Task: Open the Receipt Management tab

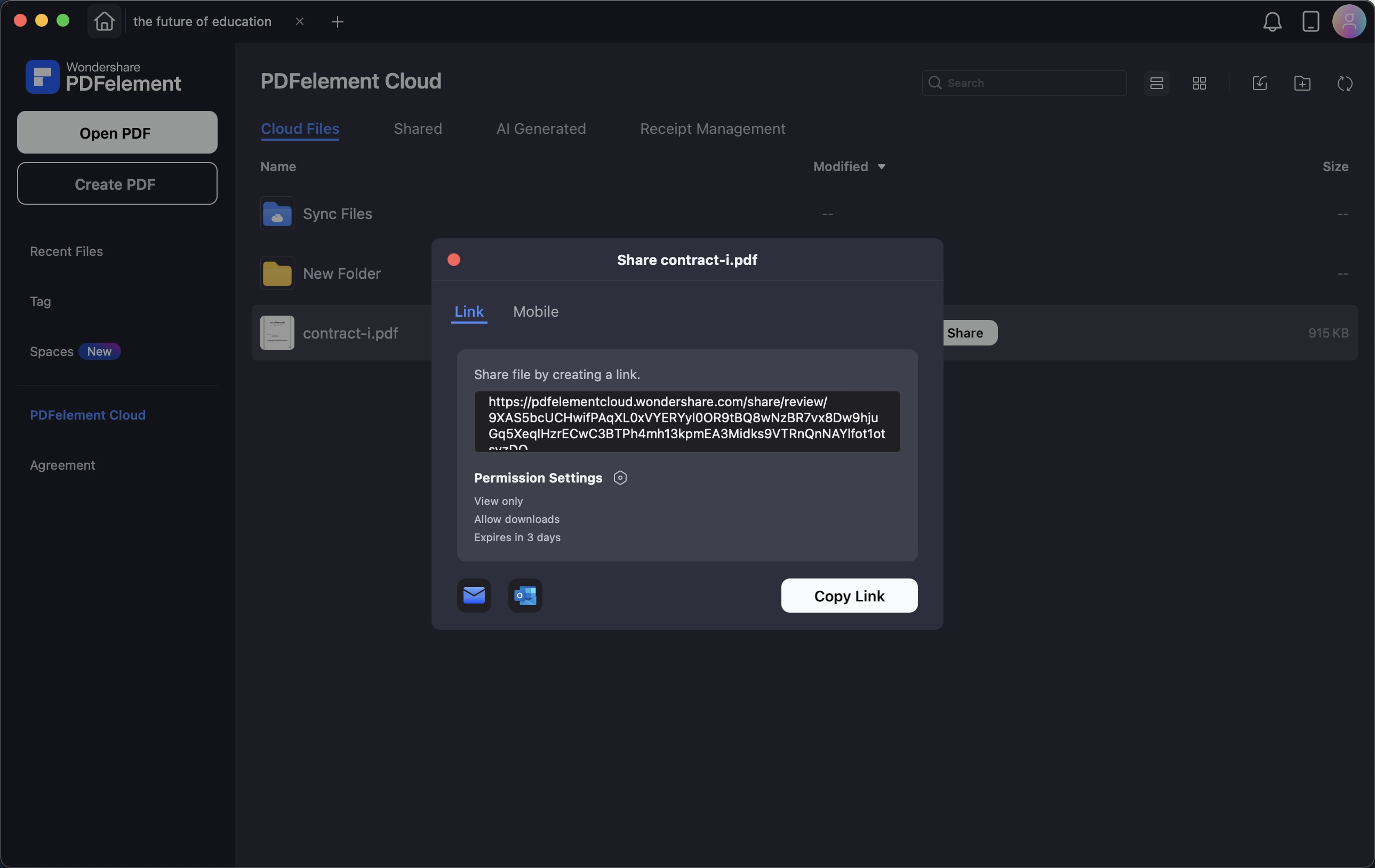Action: pyautogui.click(x=712, y=129)
